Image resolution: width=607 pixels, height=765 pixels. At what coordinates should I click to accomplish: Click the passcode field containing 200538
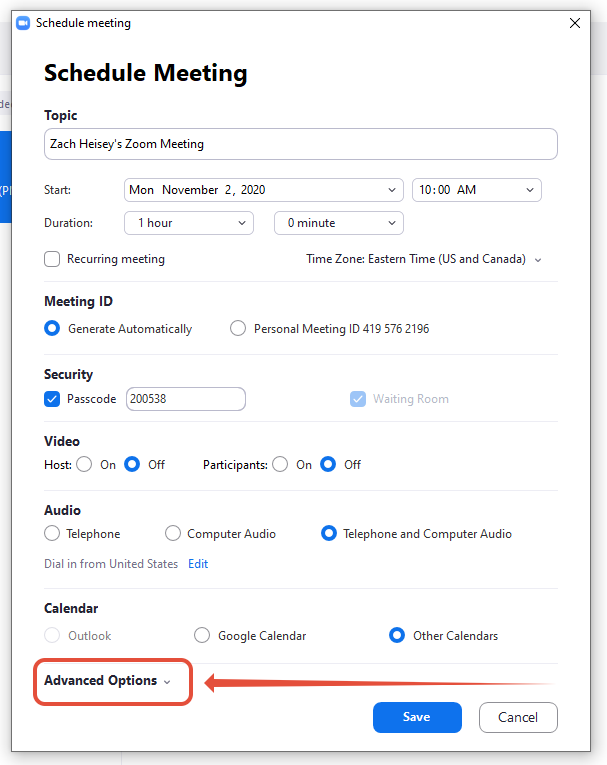point(186,399)
